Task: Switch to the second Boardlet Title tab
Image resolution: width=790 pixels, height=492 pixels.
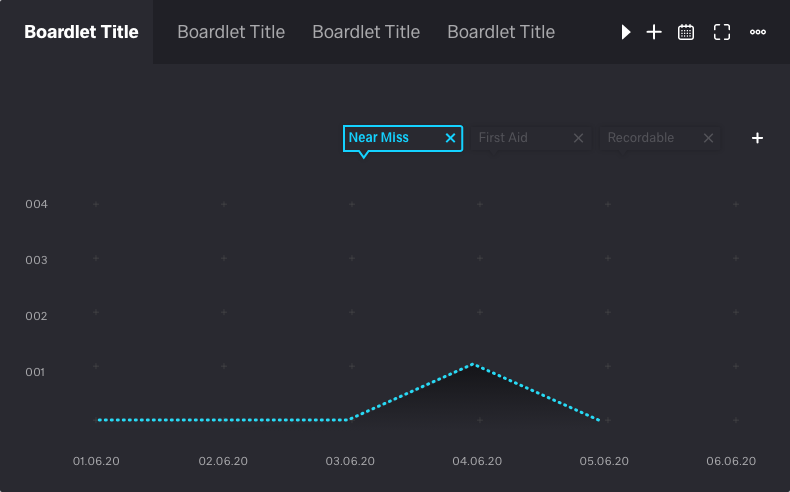Action: pos(231,32)
